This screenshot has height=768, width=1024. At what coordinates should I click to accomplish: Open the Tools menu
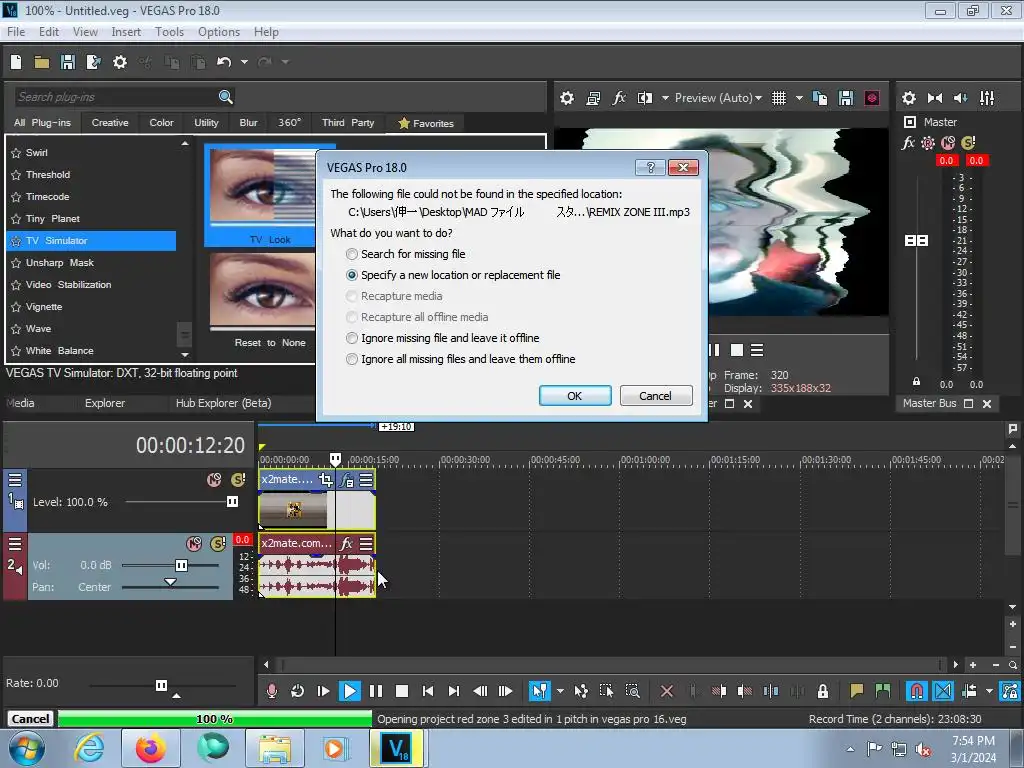click(169, 31)
